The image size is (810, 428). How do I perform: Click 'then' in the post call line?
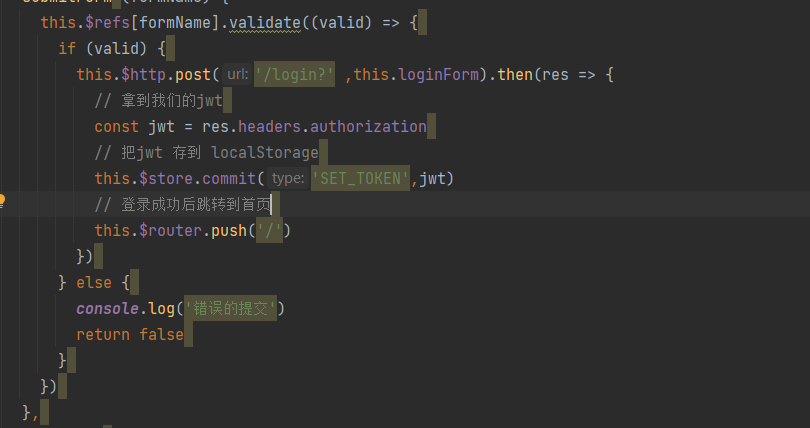(515, 74)
